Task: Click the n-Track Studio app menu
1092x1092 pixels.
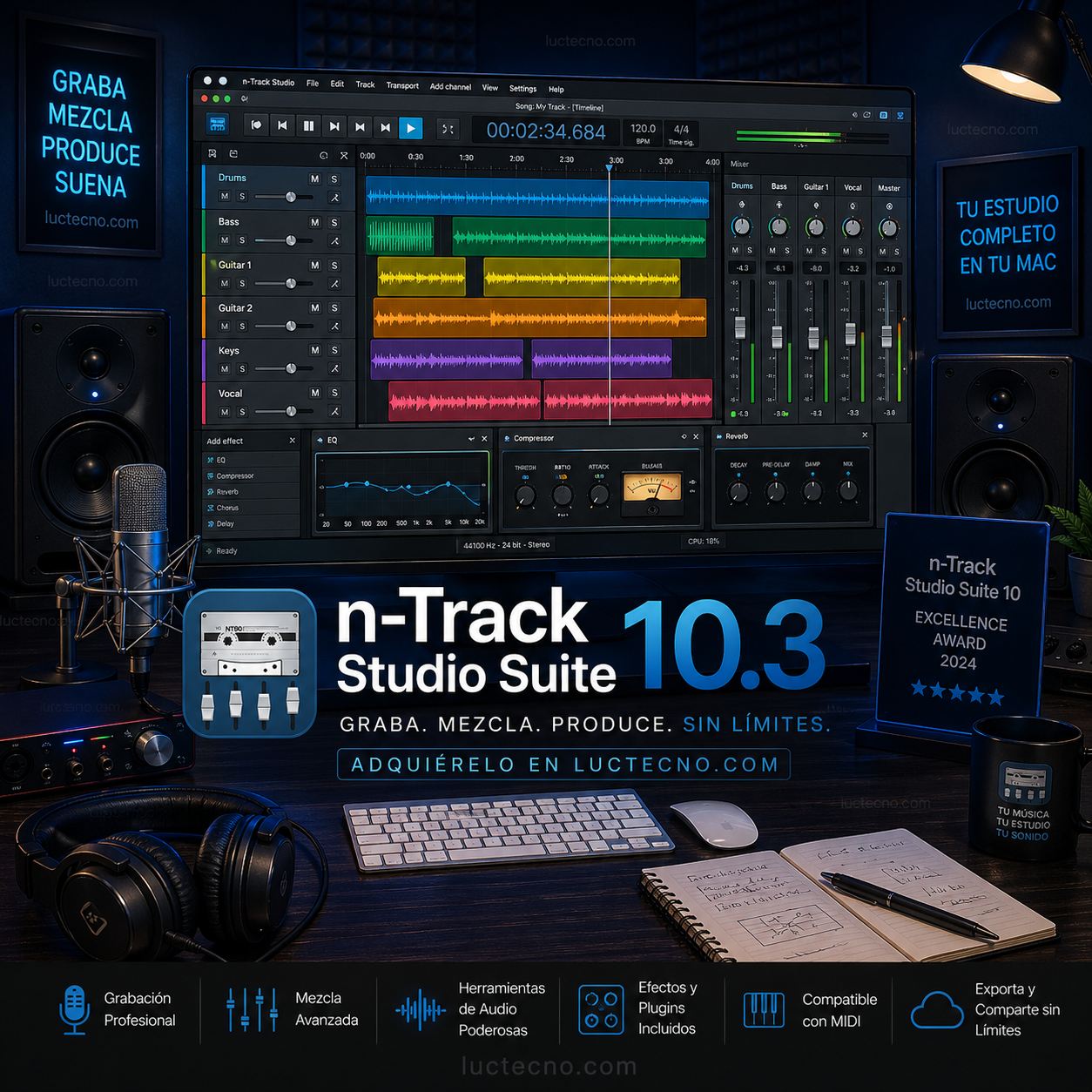Action: (x=268, y=83)
